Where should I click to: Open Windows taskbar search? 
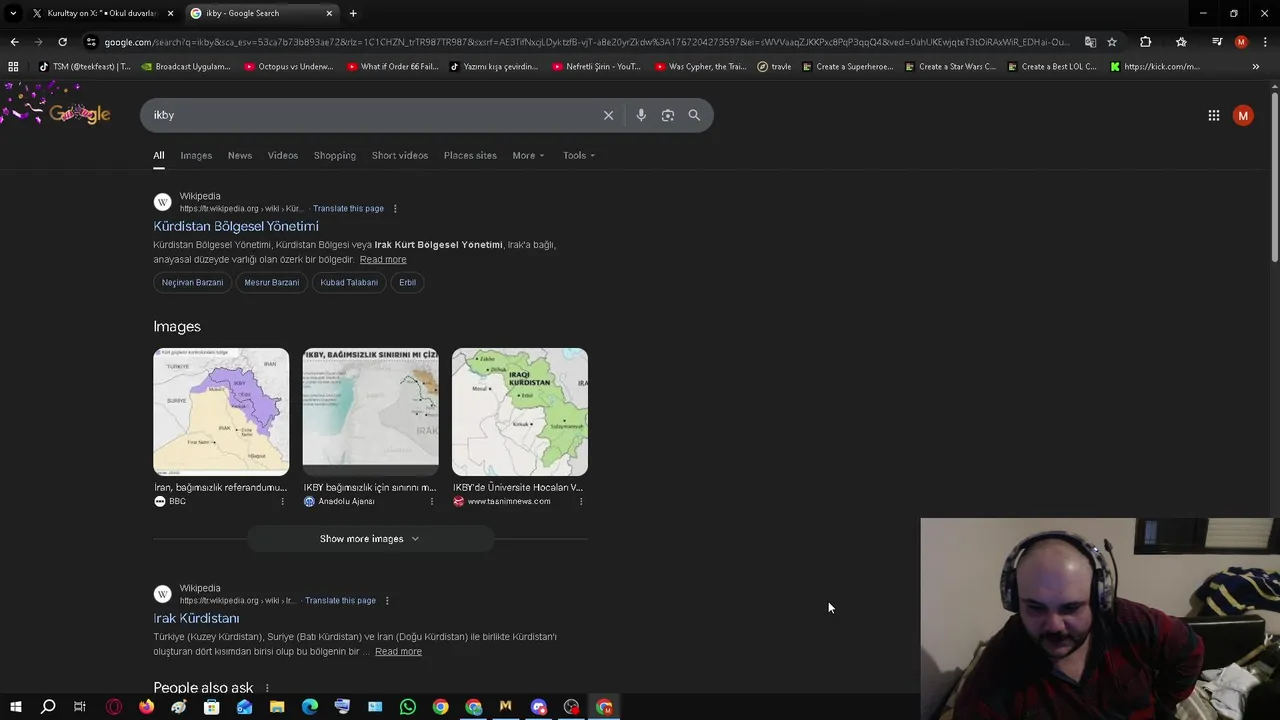[x=48, y=707]
